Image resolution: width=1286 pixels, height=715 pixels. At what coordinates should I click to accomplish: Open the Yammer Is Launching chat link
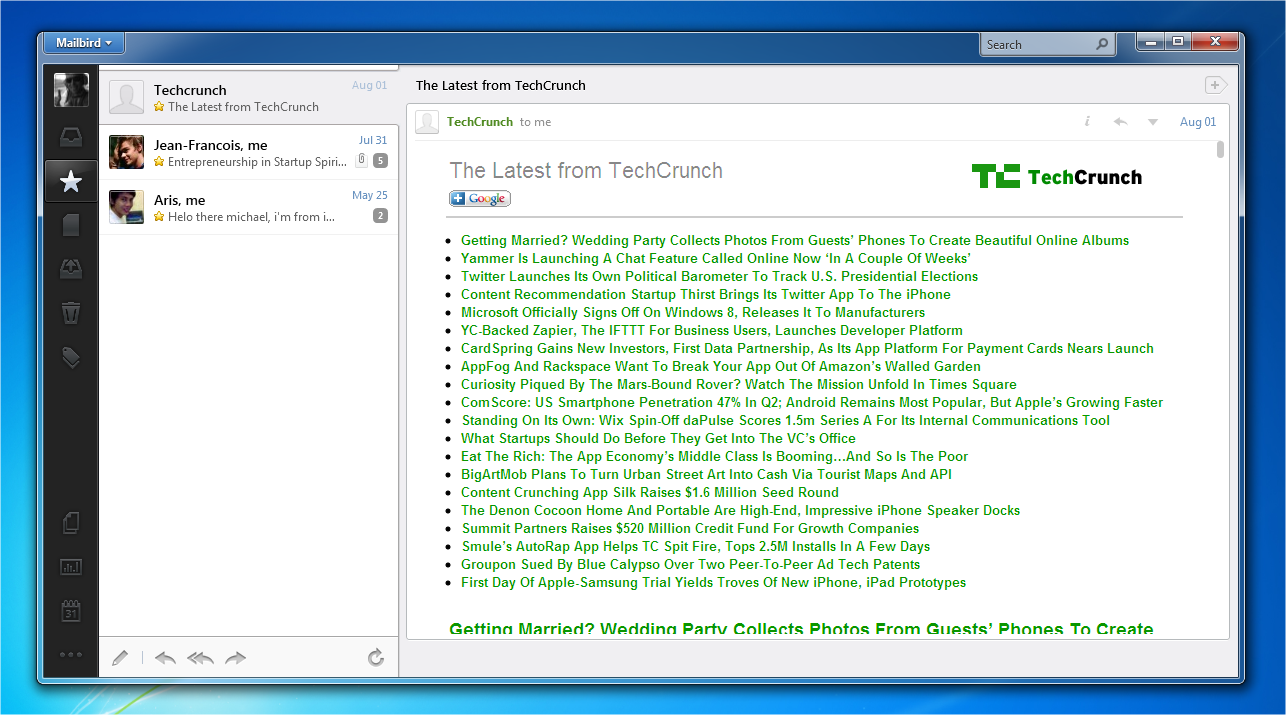click(716, 258)
